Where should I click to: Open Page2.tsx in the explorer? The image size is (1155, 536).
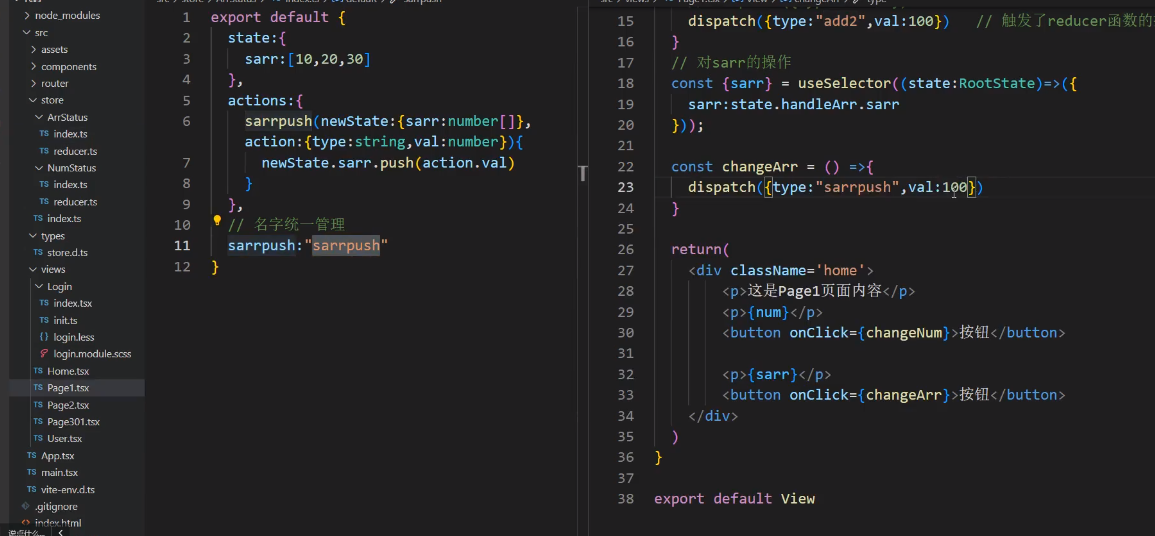[x=68, y=405]
